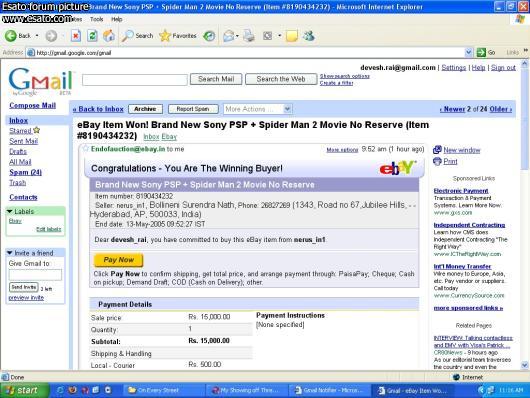Click the Refresh page icon
Image resolution: width=530 pixels, height=398 pixels.
click(92, 36)
